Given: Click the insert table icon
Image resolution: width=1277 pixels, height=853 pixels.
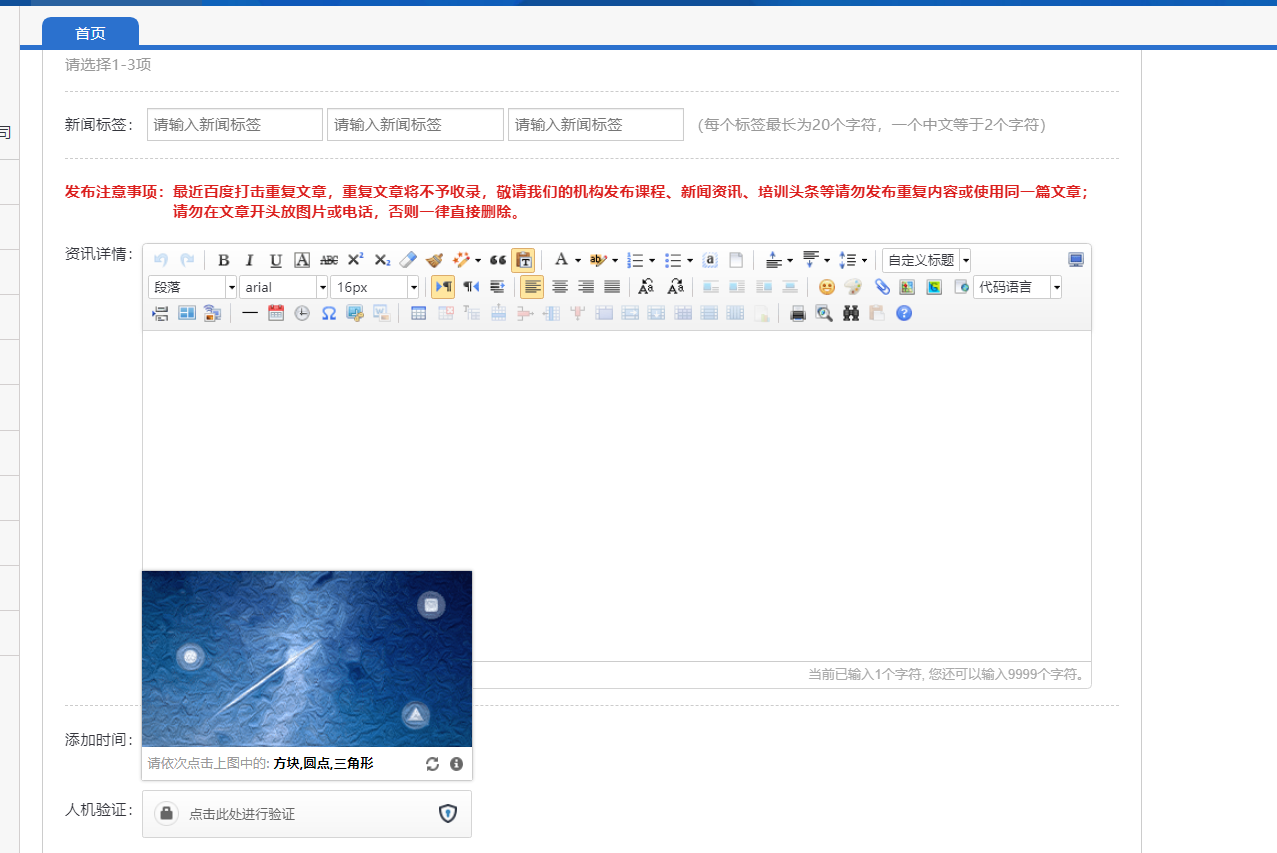Looking at the screenshot, I should coord(418,313).
